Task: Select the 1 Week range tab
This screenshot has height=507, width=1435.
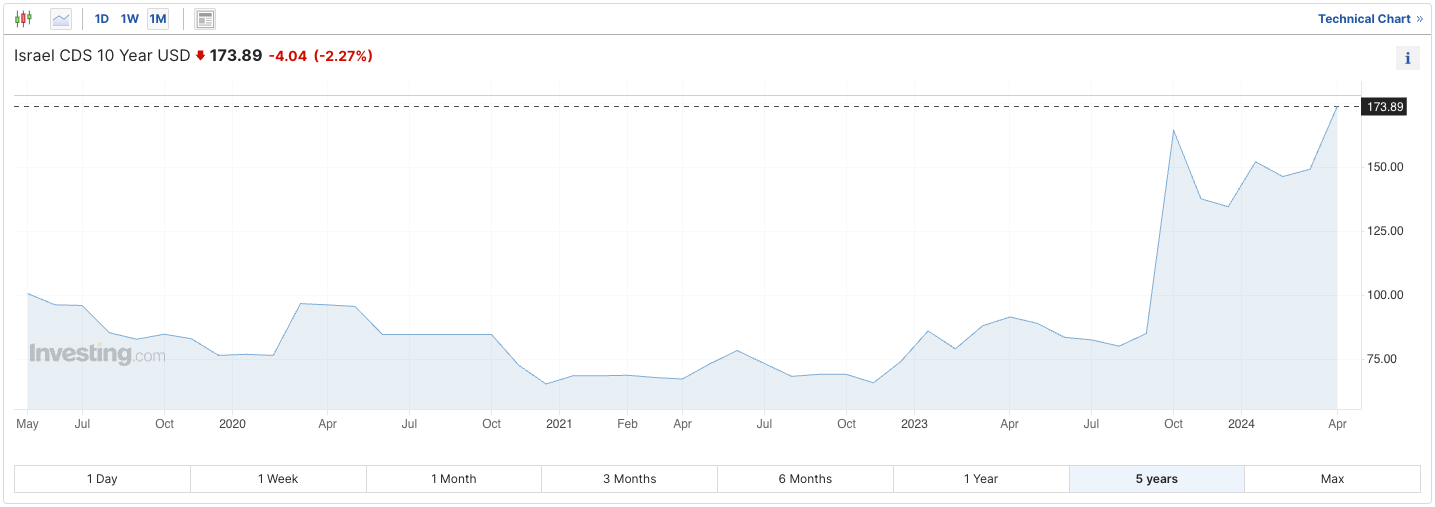Action: (278, 479)
